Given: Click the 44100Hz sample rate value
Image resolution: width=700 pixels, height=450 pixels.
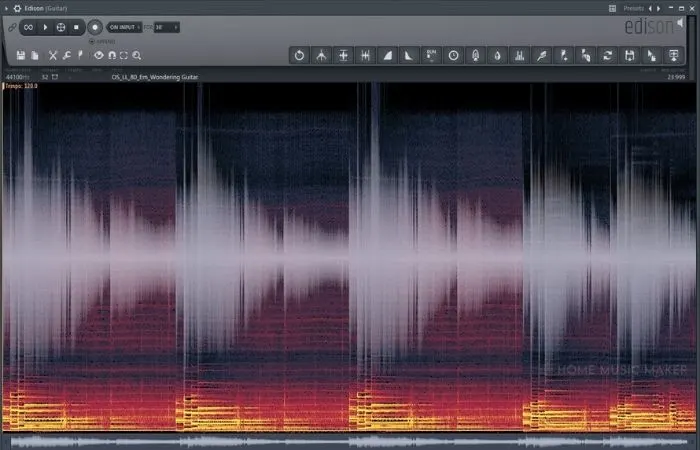Looking at the screenshot, I should [18, 77].
